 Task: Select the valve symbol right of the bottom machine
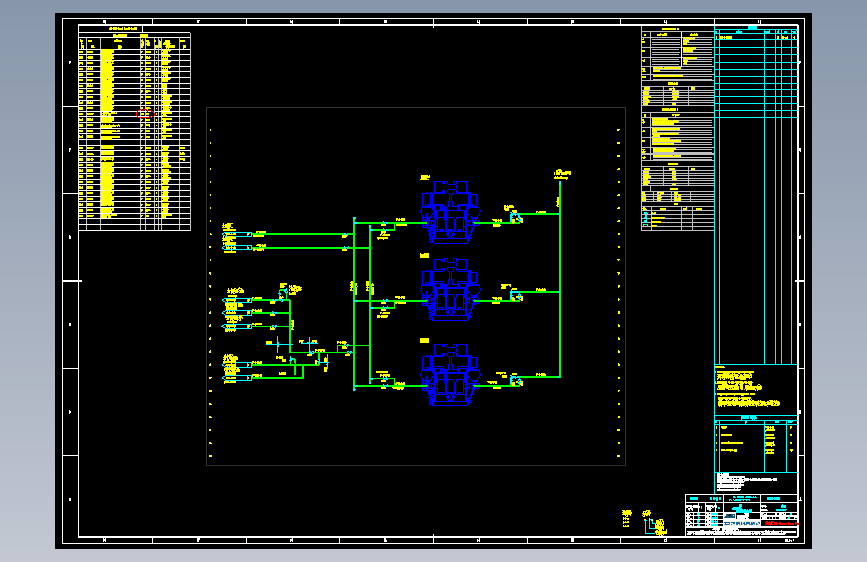516,380
